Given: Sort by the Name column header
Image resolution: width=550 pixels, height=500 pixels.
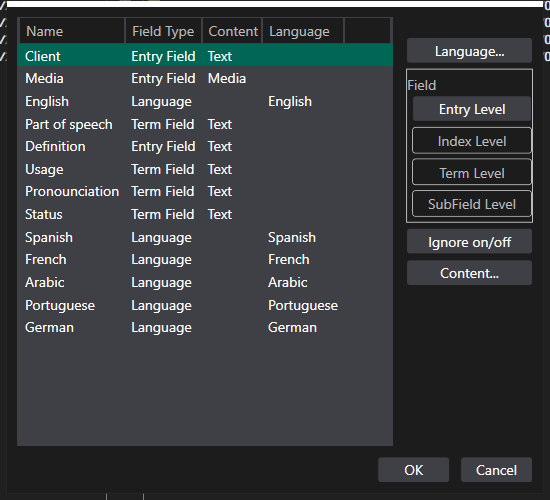Looking at the screenshot, I should point(72,31).
